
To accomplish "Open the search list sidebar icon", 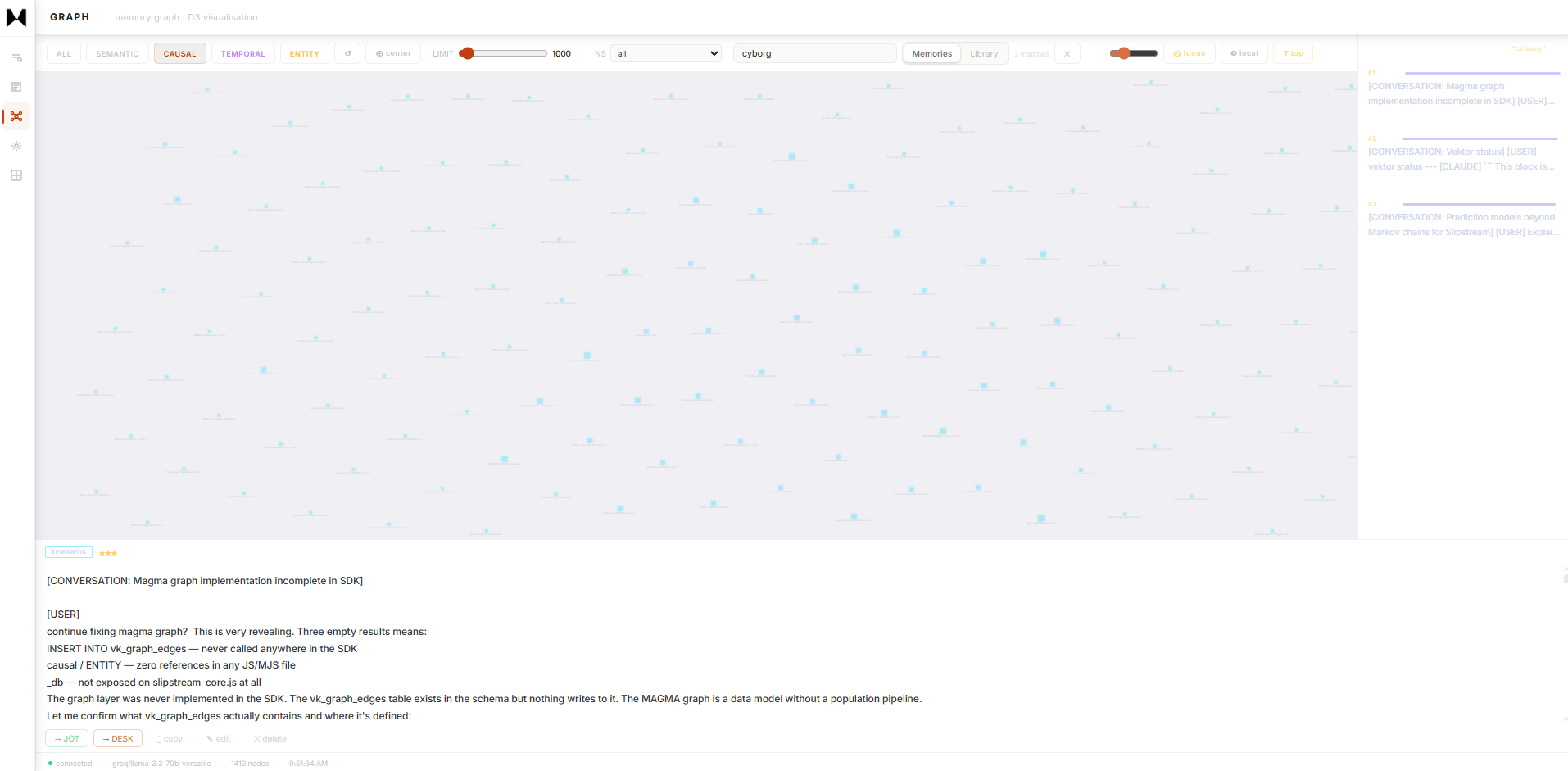I will coord(16,57).
